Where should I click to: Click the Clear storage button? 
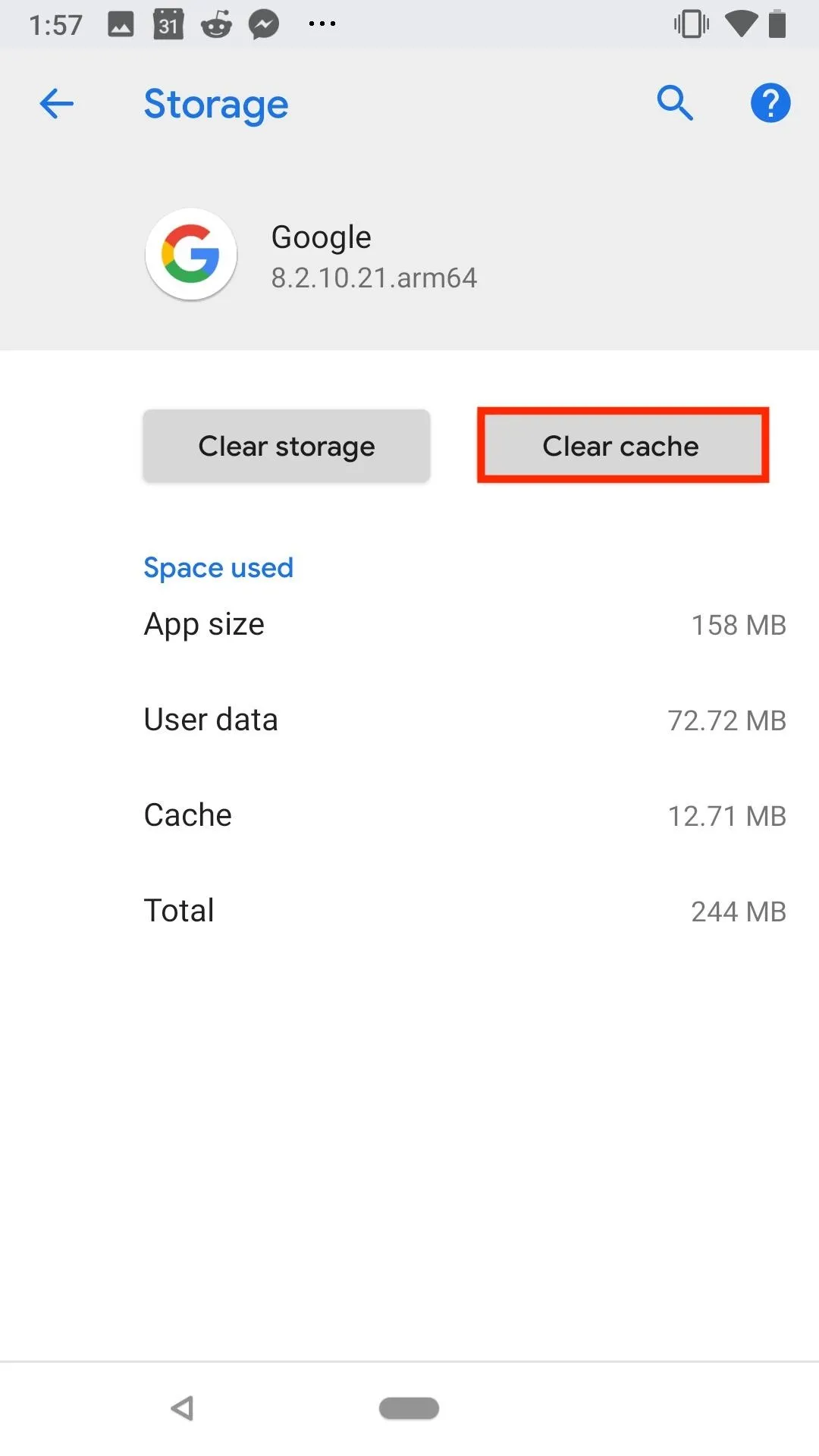pos(287,446)
